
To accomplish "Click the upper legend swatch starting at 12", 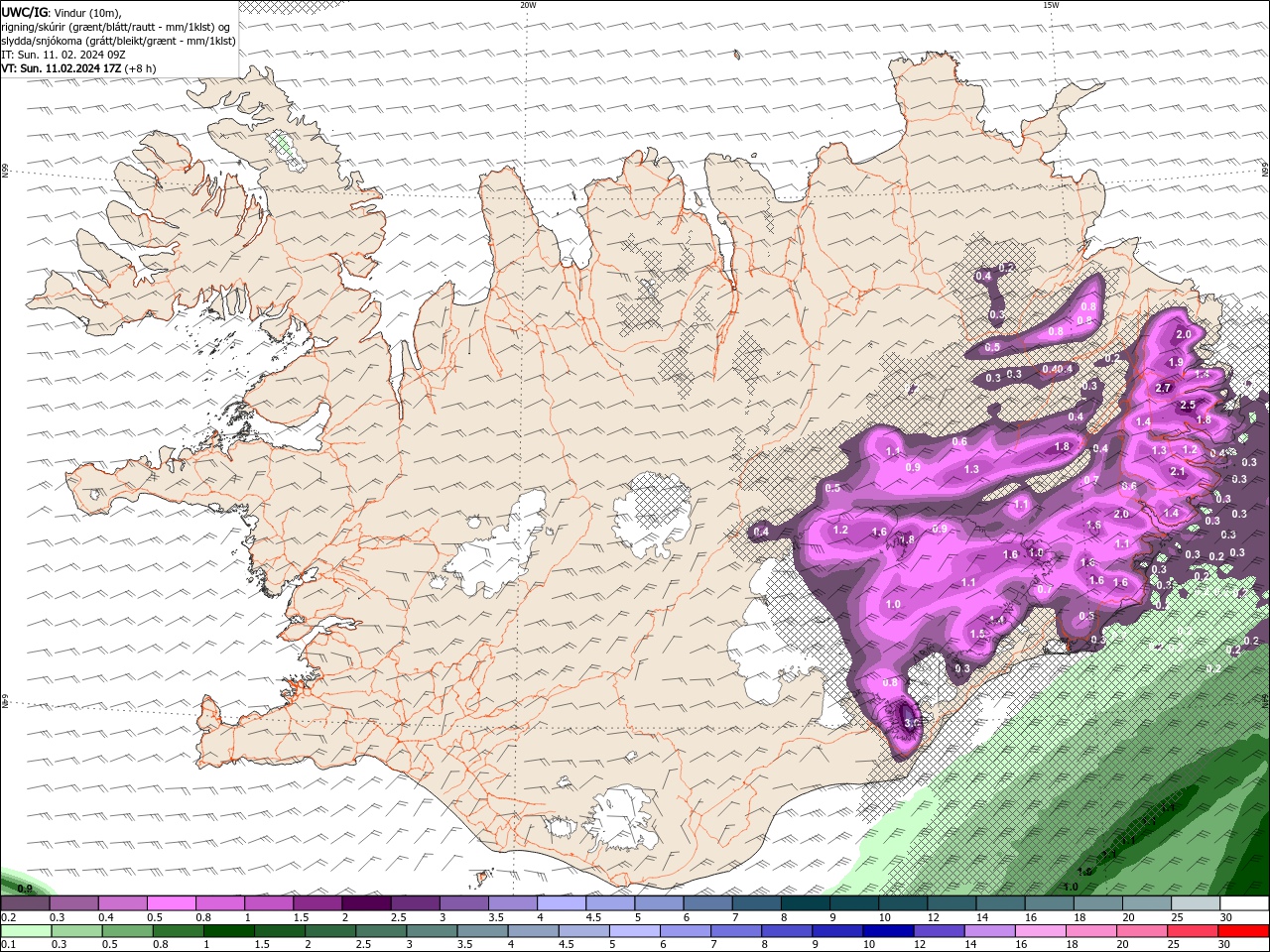I will tap(952, 903).
